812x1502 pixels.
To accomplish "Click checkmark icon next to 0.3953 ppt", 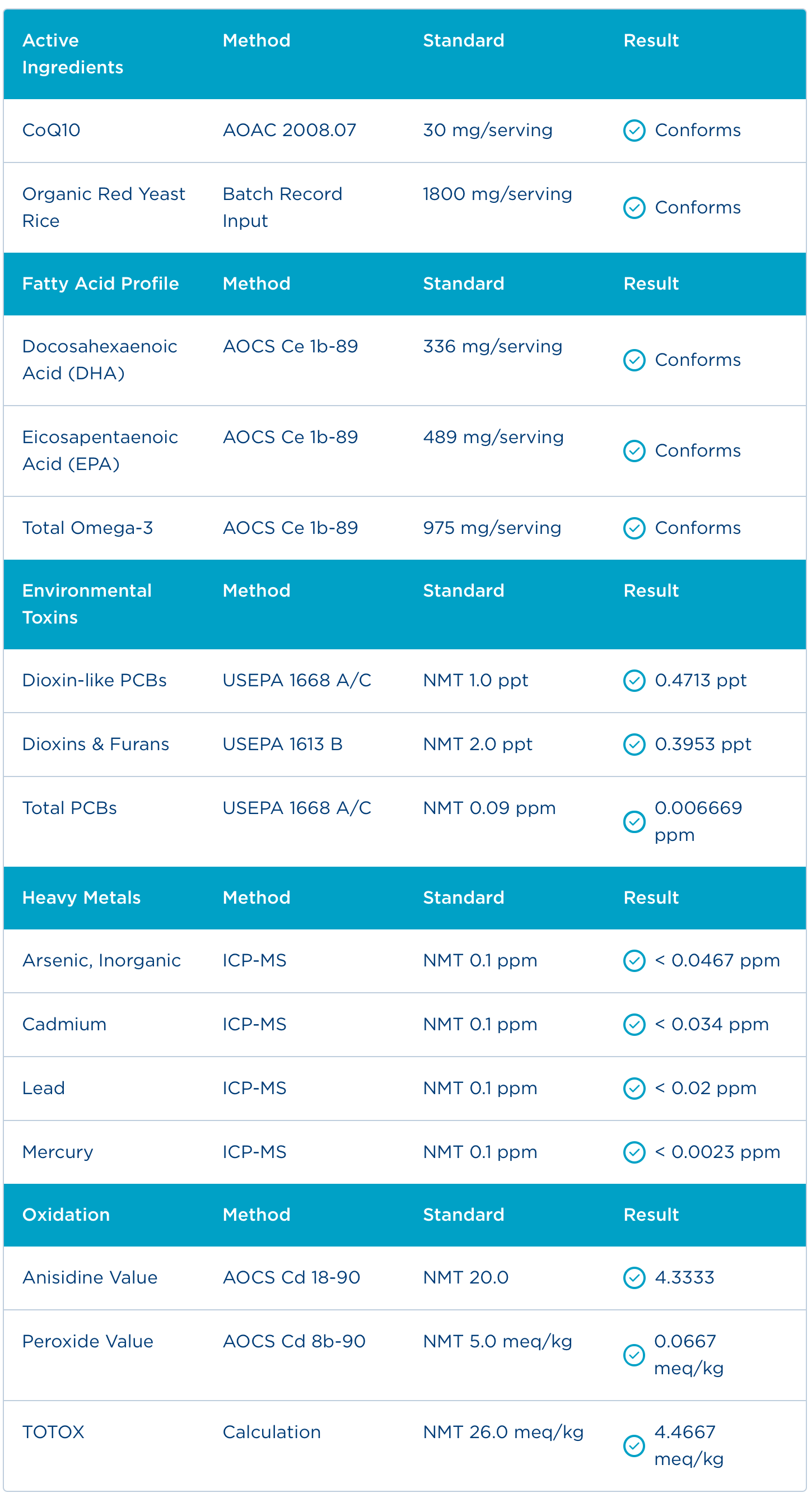I will (633, 745).
